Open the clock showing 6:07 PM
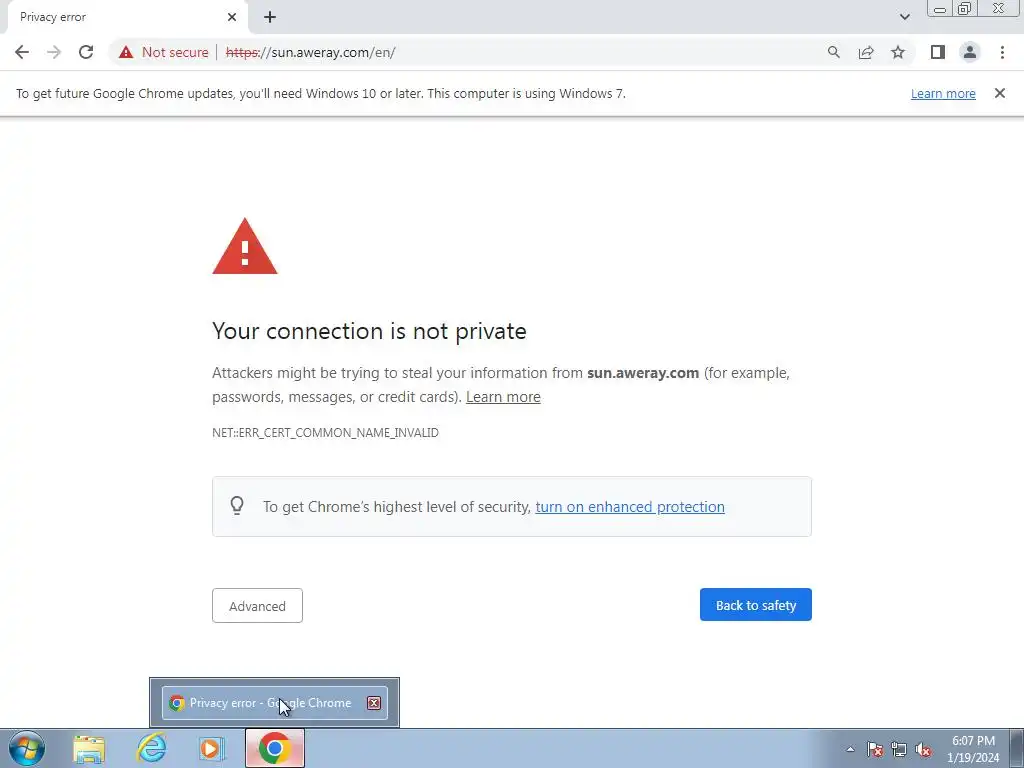 click(x=973, y=749)
